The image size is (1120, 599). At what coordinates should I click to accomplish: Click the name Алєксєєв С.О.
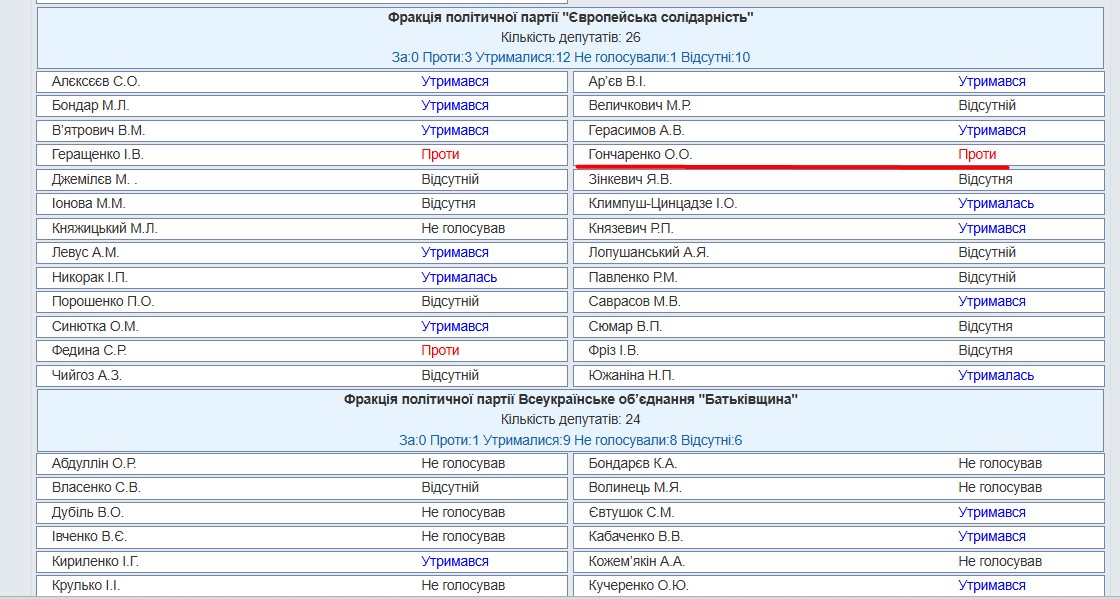(96, 81)
